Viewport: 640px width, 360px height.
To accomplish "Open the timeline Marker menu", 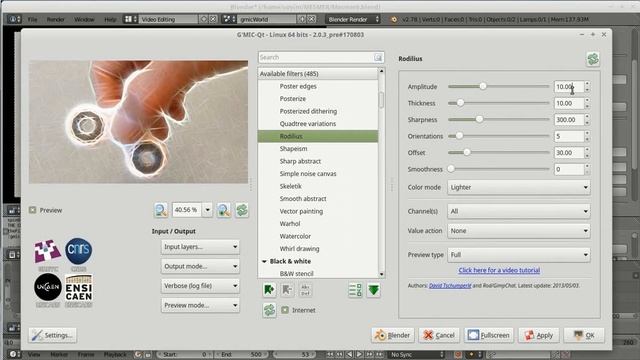I will tap(60, 354).
